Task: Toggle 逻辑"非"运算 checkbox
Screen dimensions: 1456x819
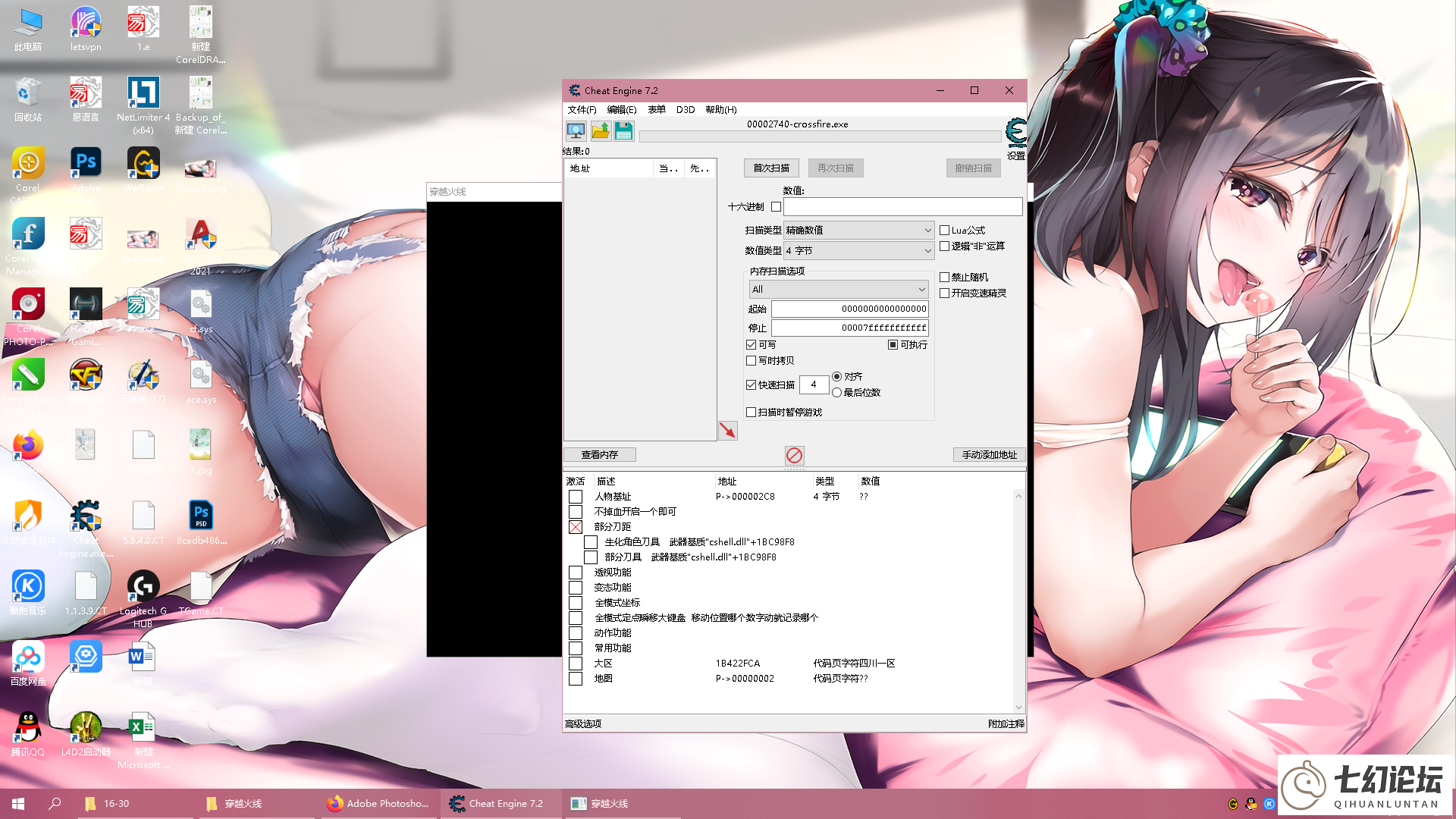Action: [x=944, y=246]
